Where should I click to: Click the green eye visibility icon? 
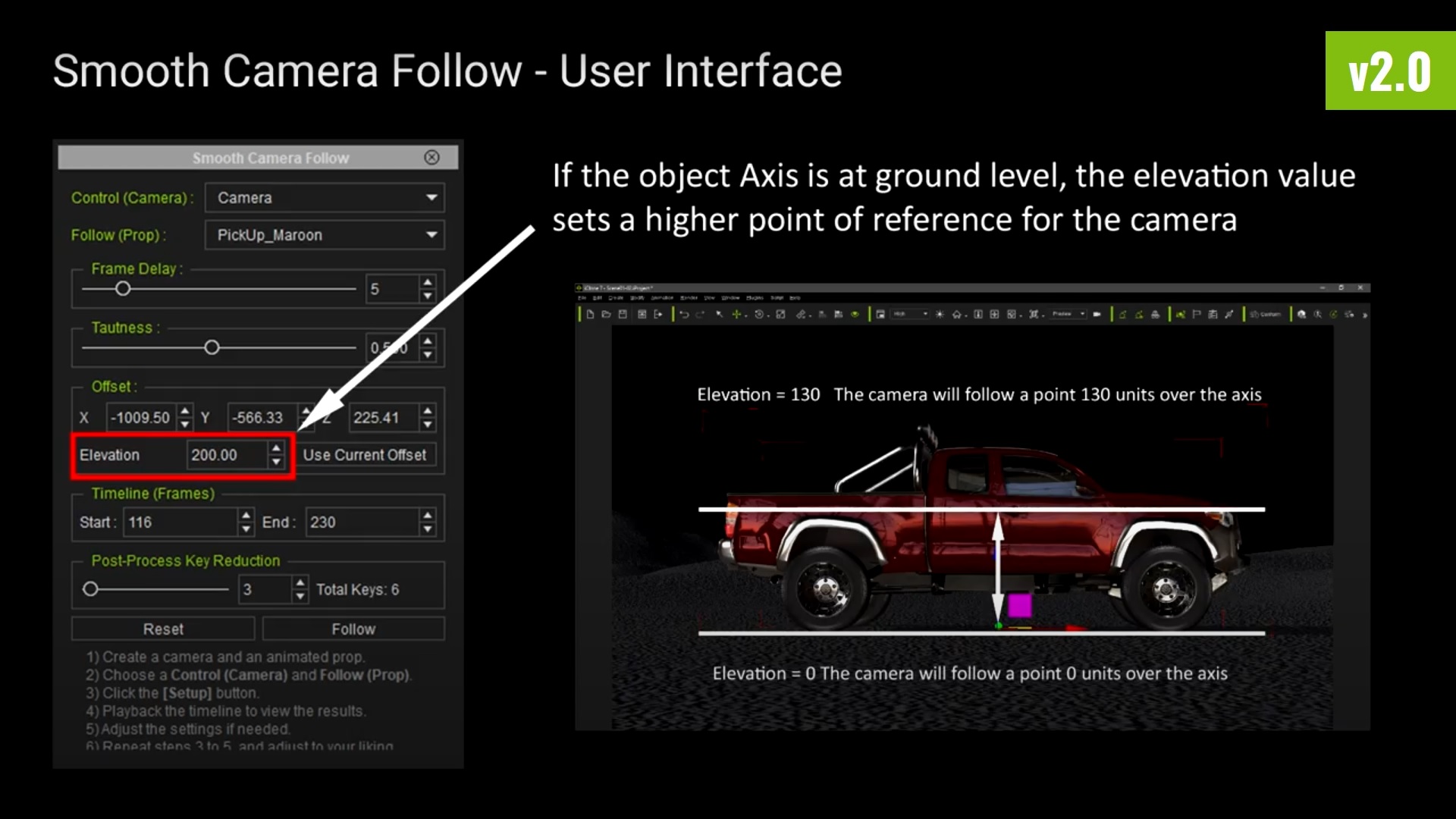(x=855, y=314)
